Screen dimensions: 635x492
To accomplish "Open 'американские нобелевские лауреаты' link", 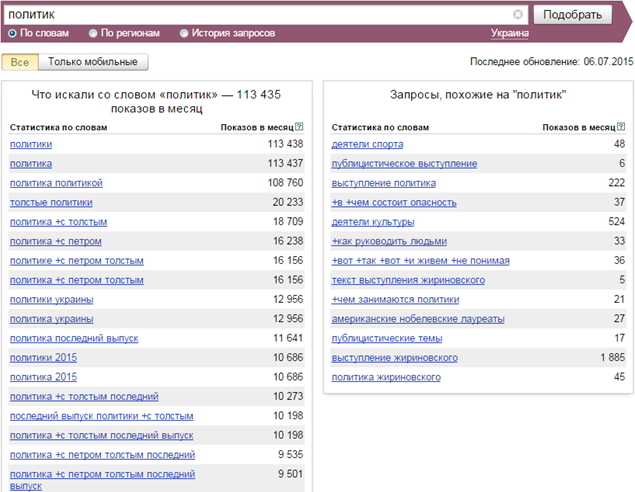I will (418, 319).
